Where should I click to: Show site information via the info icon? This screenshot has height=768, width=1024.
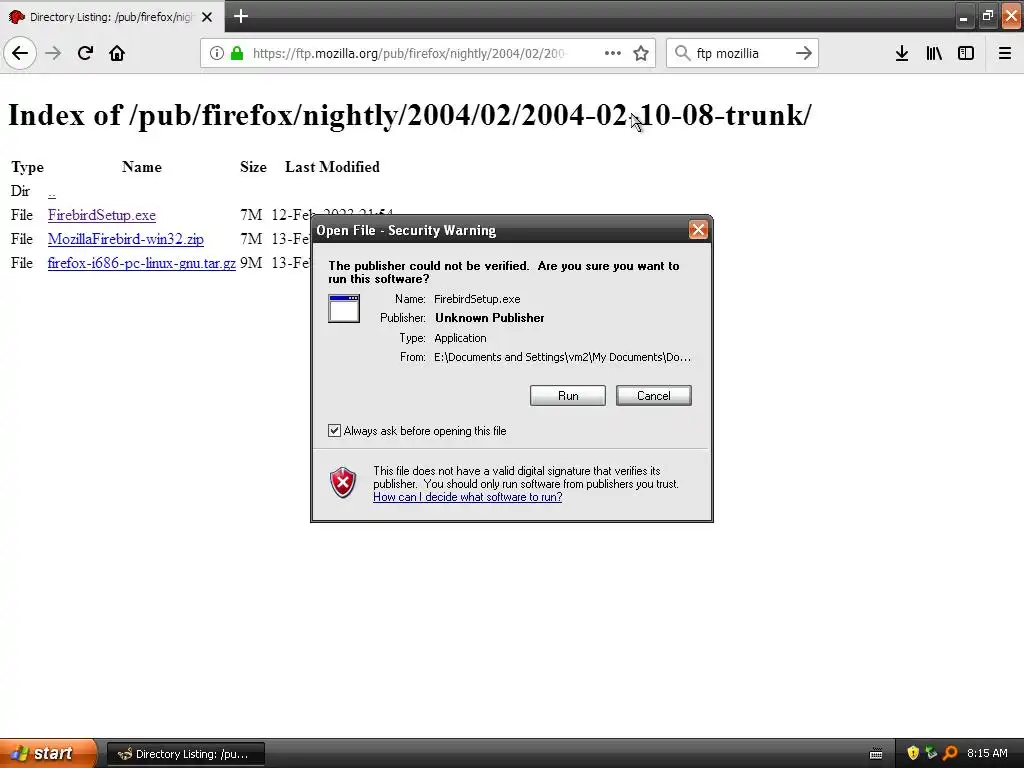pos(217,53)
